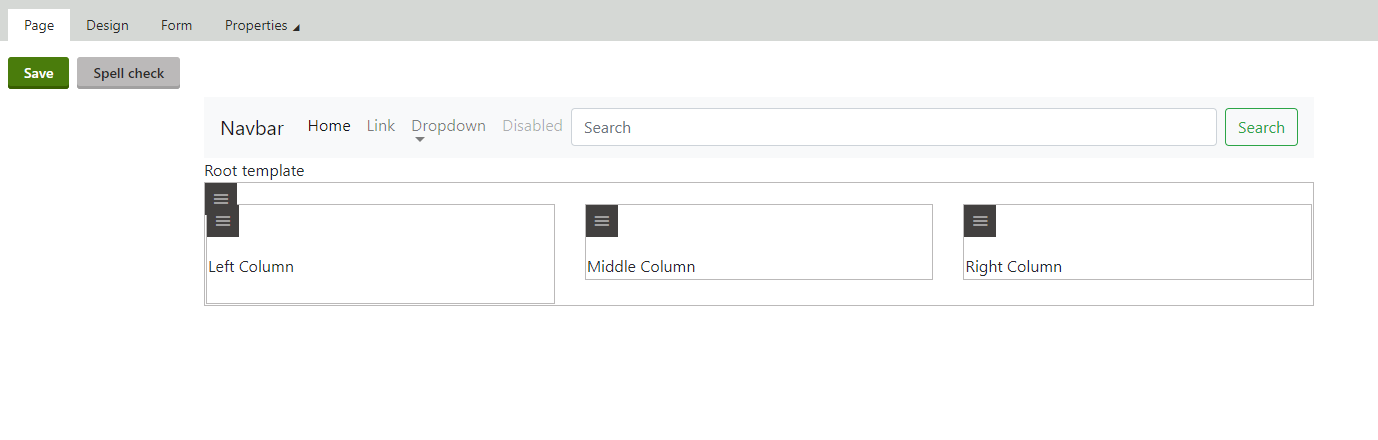The width and height of the screenshot is (1378, 440).
Task: Run Spell check
Action: click(128, 73)
